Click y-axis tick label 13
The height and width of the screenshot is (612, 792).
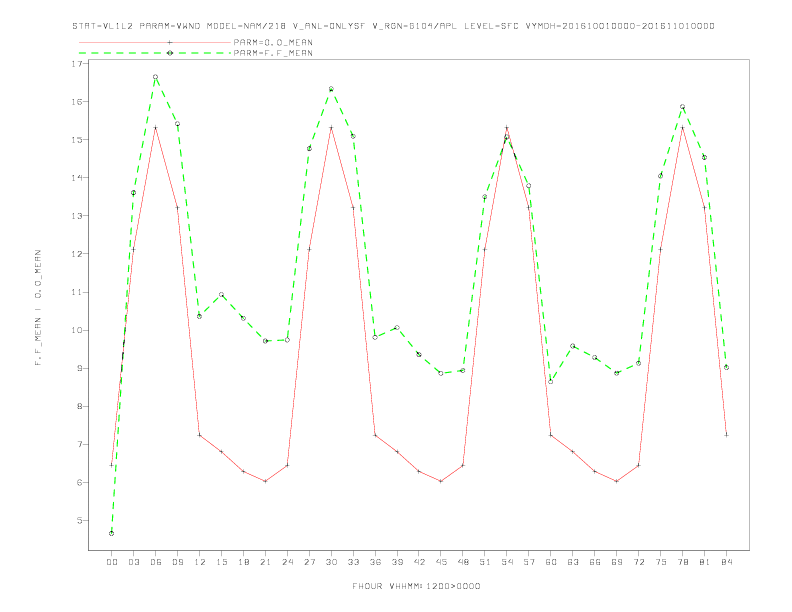[x=77, y=216]
